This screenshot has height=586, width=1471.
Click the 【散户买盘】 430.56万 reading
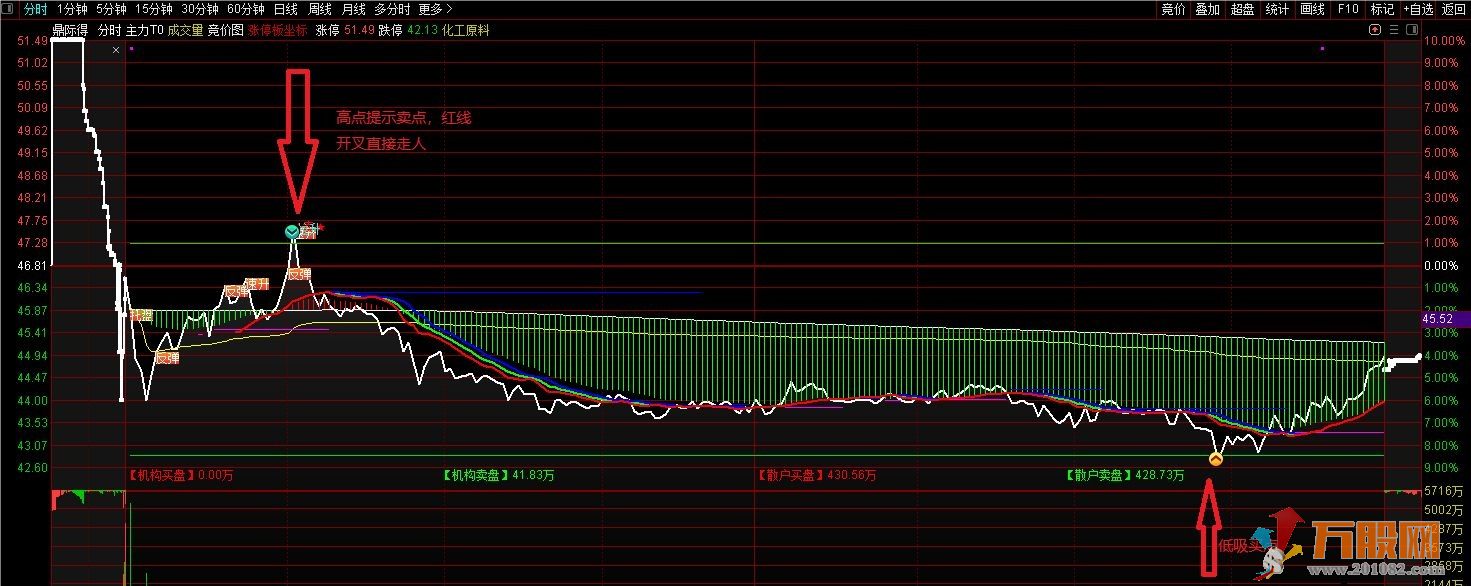click(815, 476)
